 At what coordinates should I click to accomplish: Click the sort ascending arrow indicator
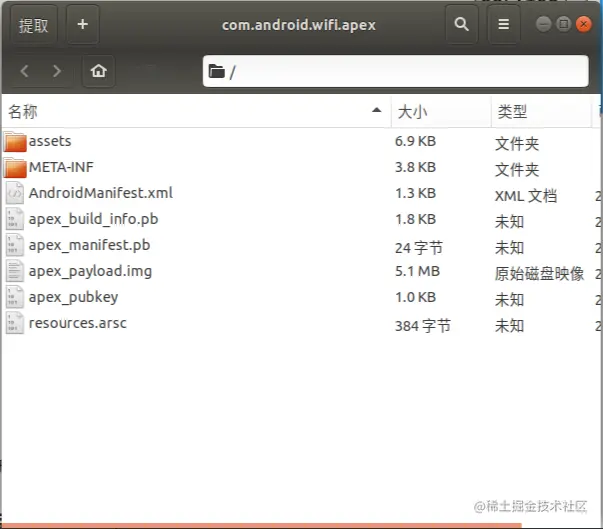(x=376, y=110)
